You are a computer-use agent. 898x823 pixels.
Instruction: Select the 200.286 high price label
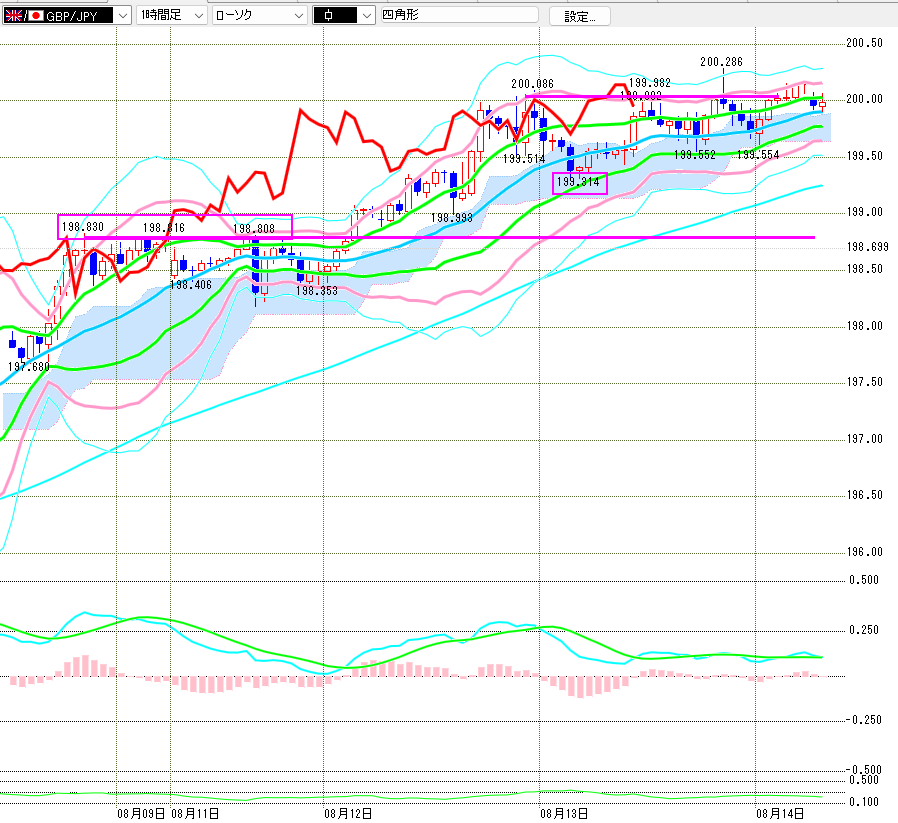(x=721, y=62)
